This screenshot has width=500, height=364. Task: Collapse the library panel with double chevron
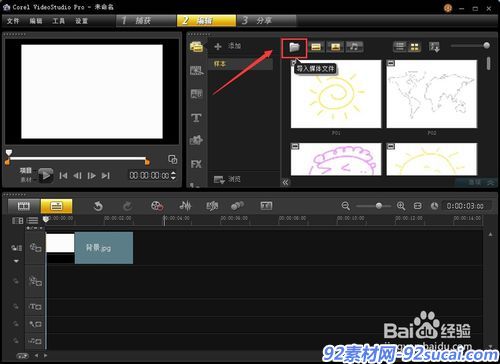(286, 182)
